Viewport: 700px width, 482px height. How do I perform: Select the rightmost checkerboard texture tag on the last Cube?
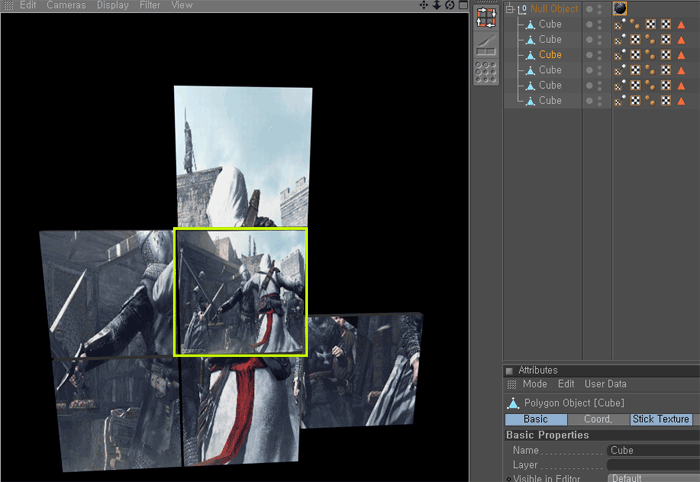(666, 100)
